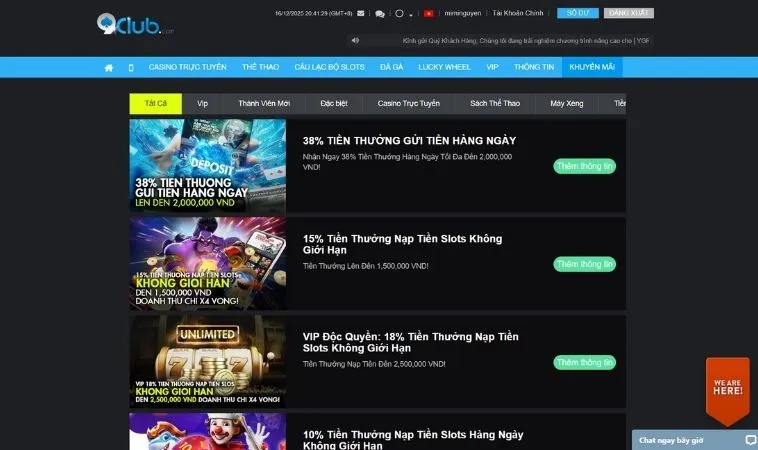Image resolution: width=758 pixels, height=450 pixels.
Task: Click Thêm thông tin for VIP 18% bonus
Action: (x=584, y=363)
